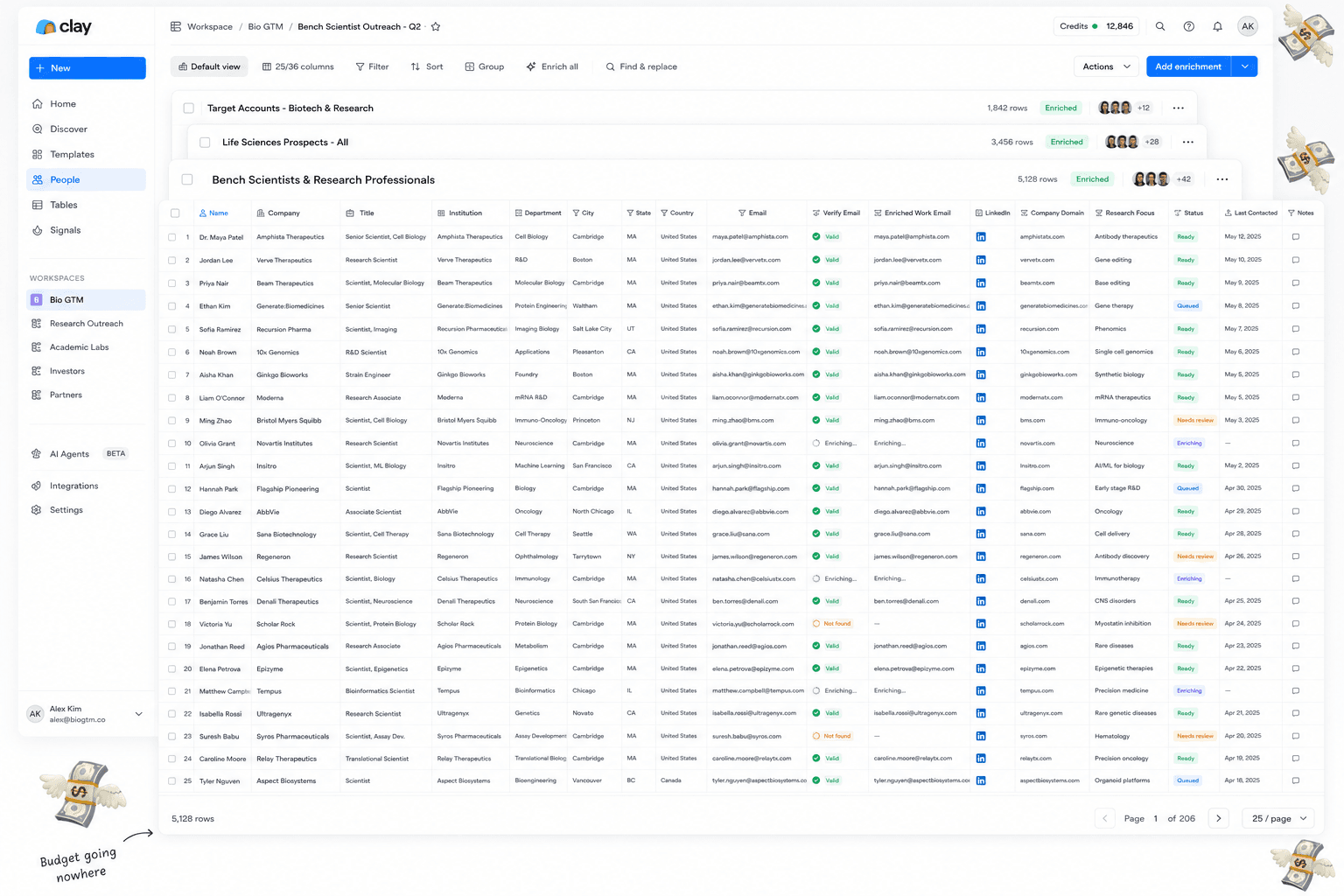Select the row checkbox for Olivia Grant

pos(171,444)
